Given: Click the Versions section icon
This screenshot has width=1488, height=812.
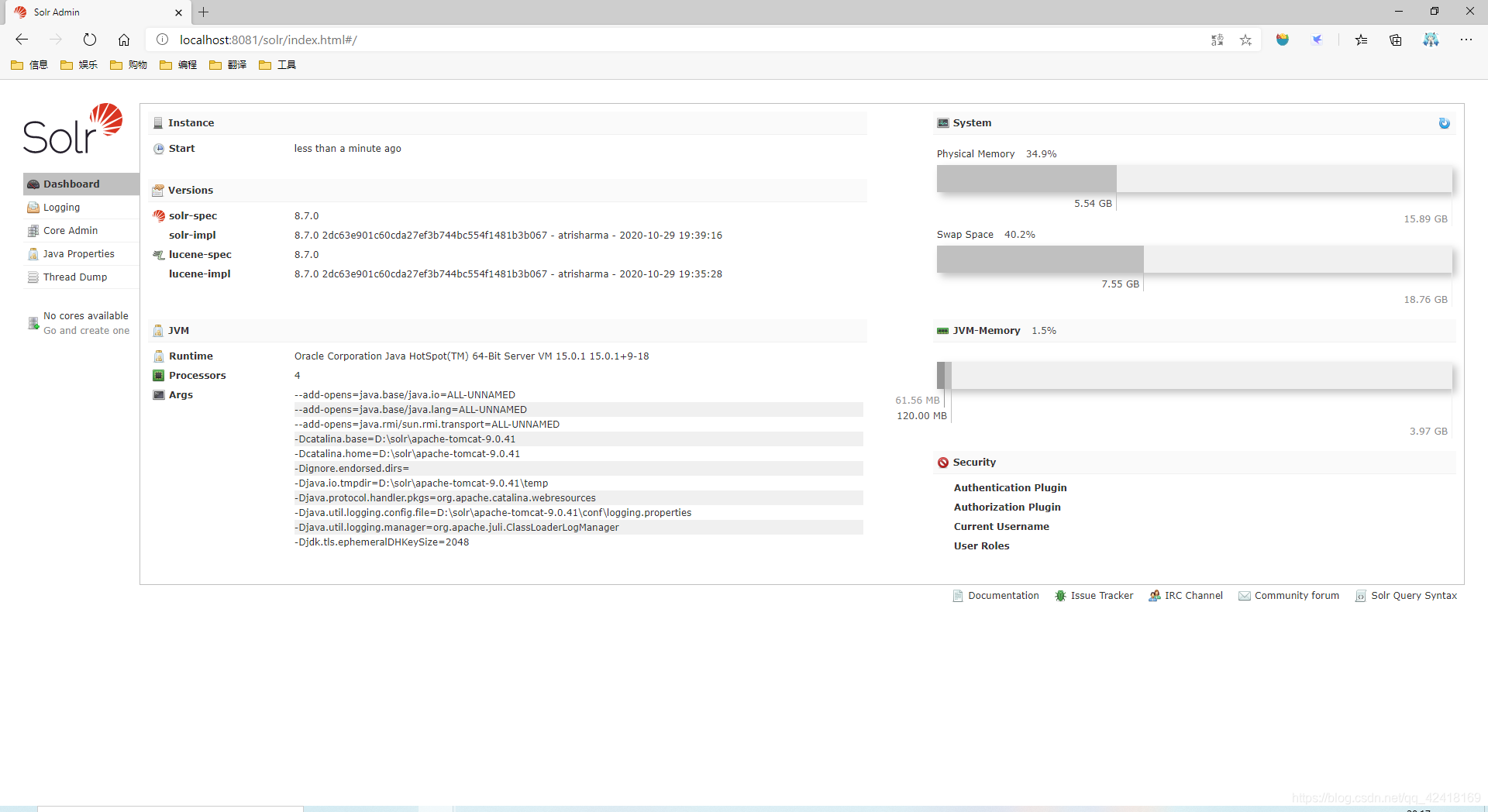Looking at the screenshot, I should click(x=158, y=191).
